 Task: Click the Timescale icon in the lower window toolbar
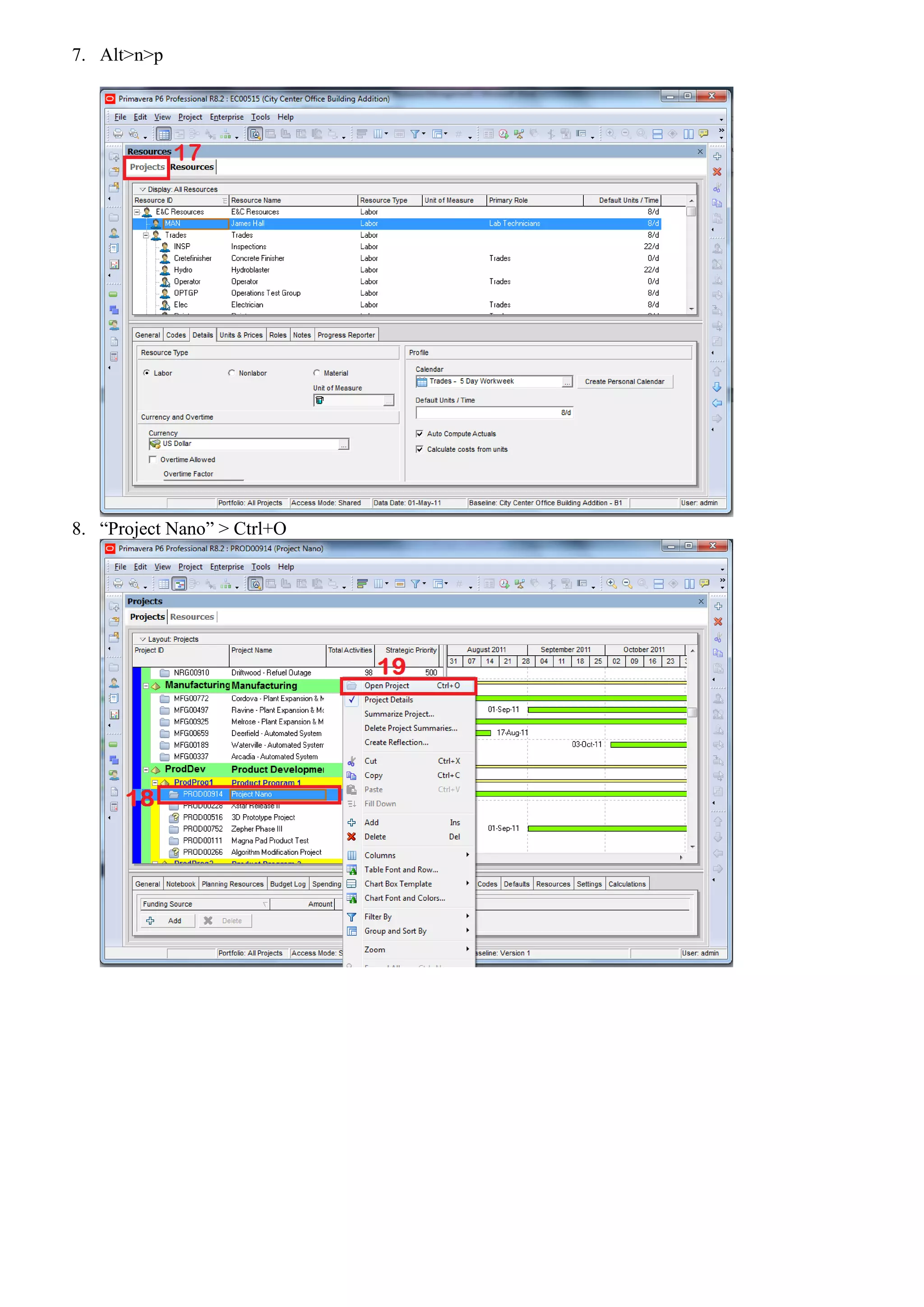(400, 584)
